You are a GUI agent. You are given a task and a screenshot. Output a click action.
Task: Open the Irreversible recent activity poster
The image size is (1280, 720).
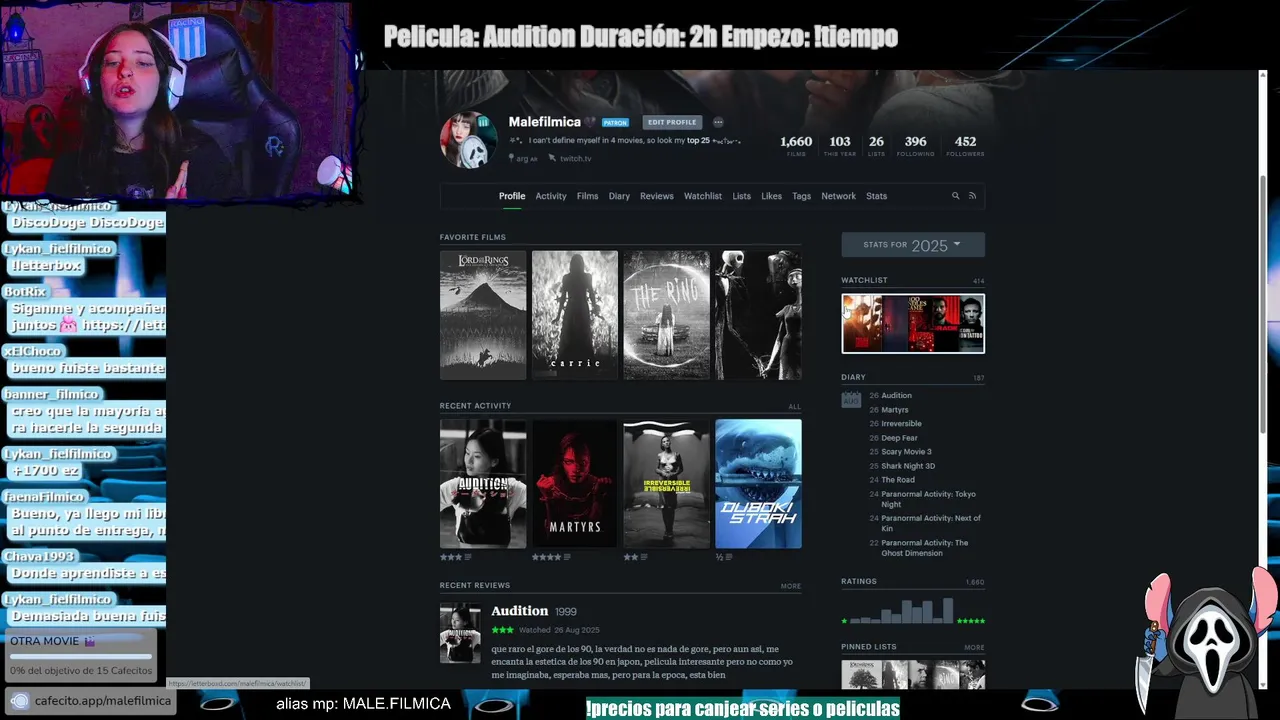(x=666, y=484)
